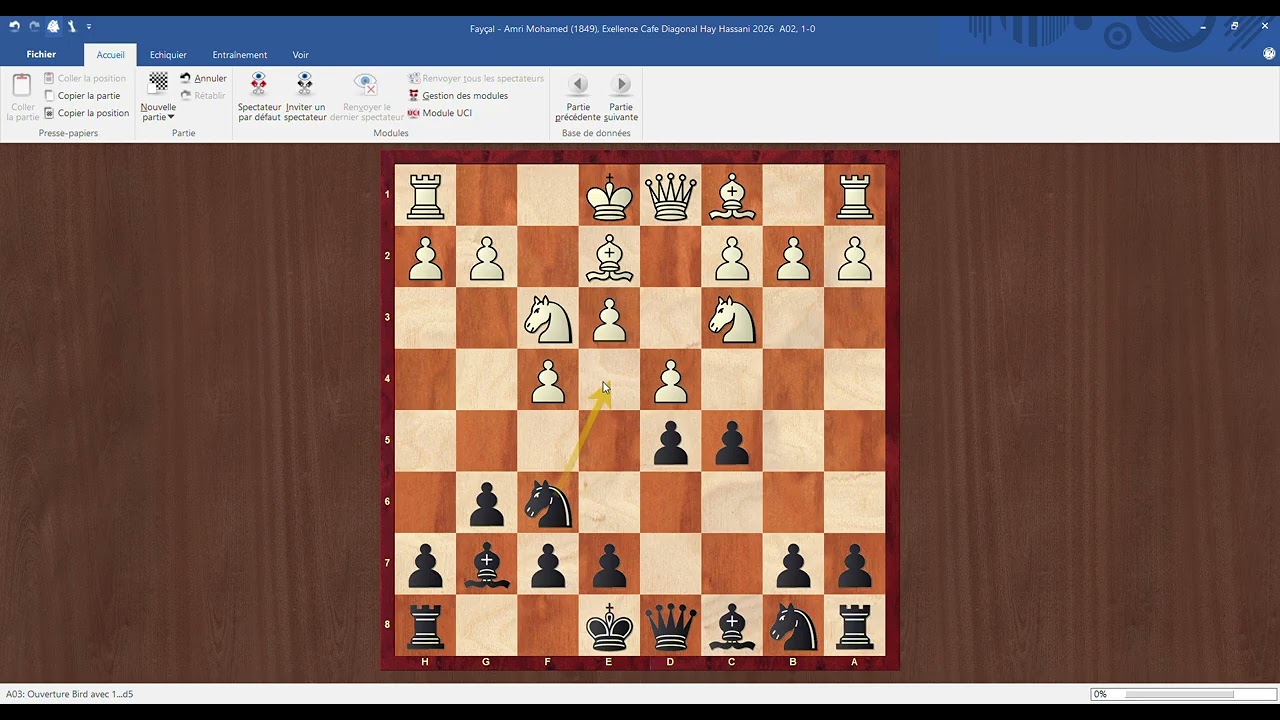
Task: Click the black pawn on D5
Action: click(x=671, y=441)
